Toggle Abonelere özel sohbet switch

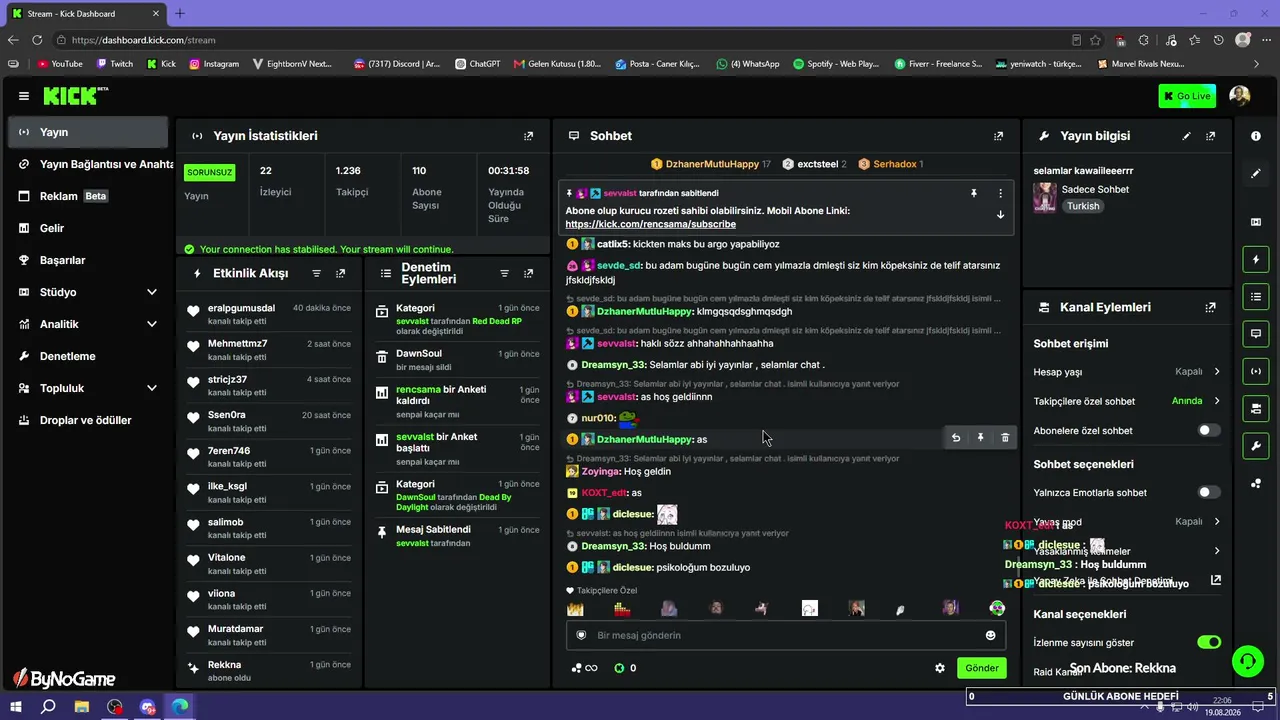coord(1209,430)
